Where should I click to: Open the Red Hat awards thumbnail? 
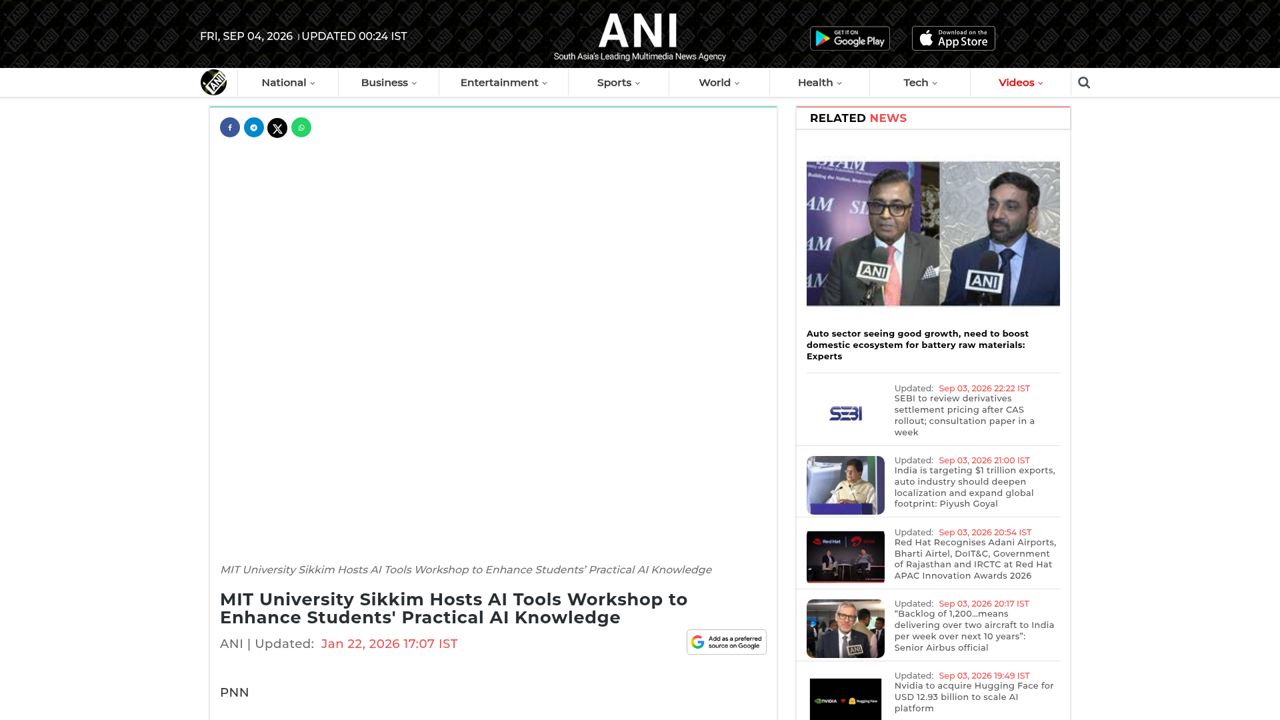pyautogui.click(x=846, y=557)
